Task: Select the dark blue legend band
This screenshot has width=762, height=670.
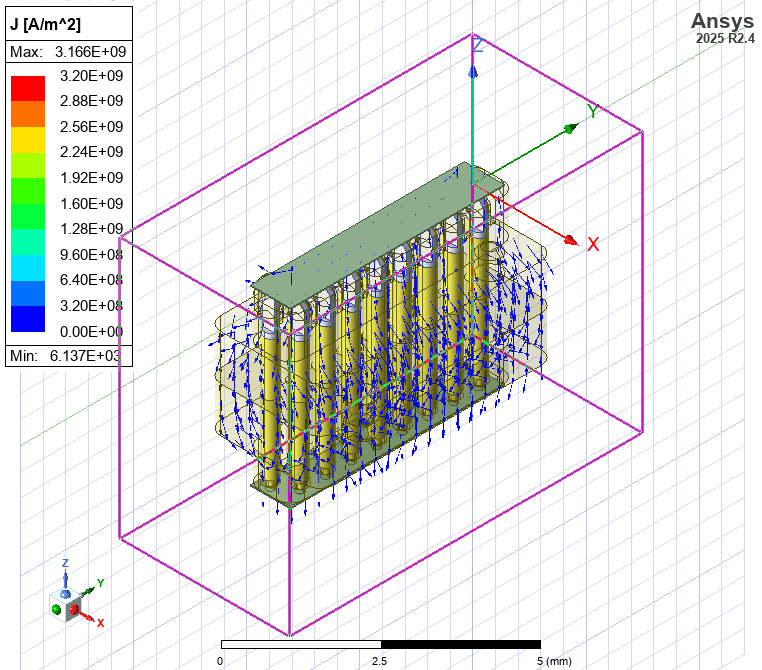Action: pyautogui.click(x=28, y=319)
